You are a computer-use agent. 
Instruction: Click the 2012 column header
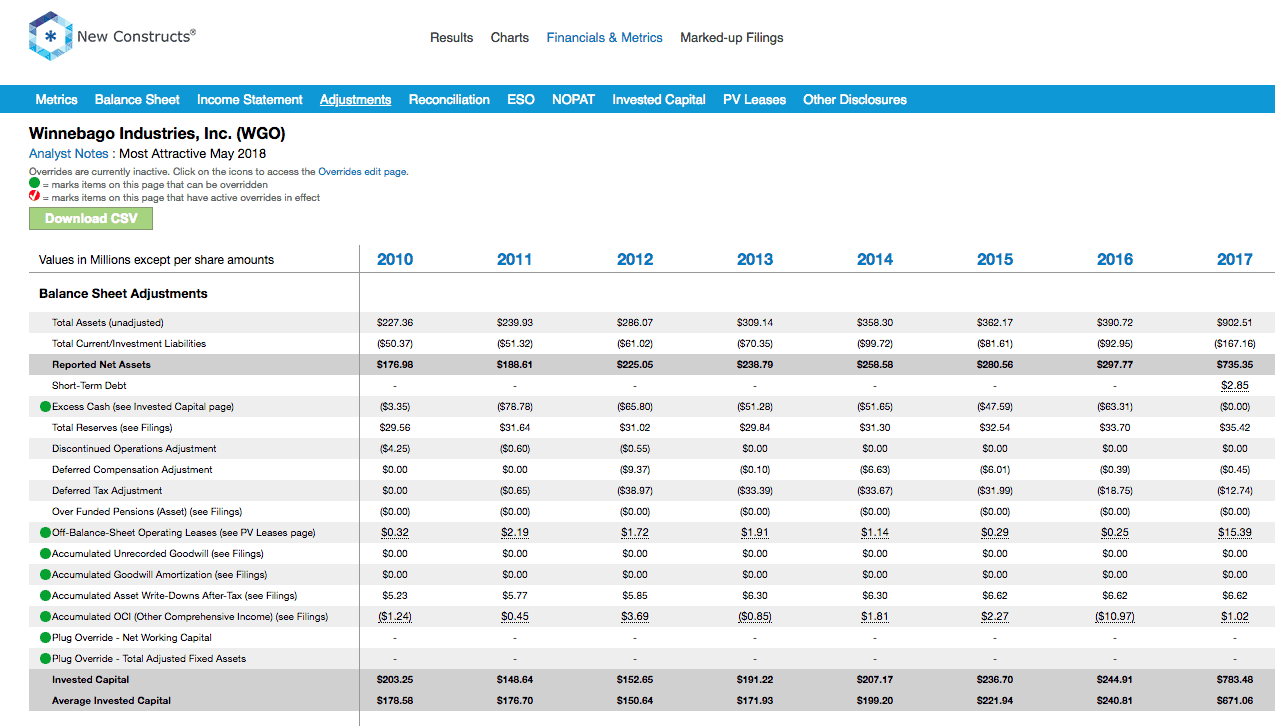point(635,259)
